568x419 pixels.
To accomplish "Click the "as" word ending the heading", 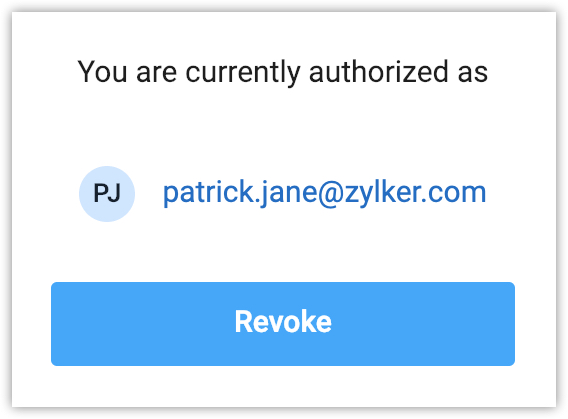I will [473, 74].
